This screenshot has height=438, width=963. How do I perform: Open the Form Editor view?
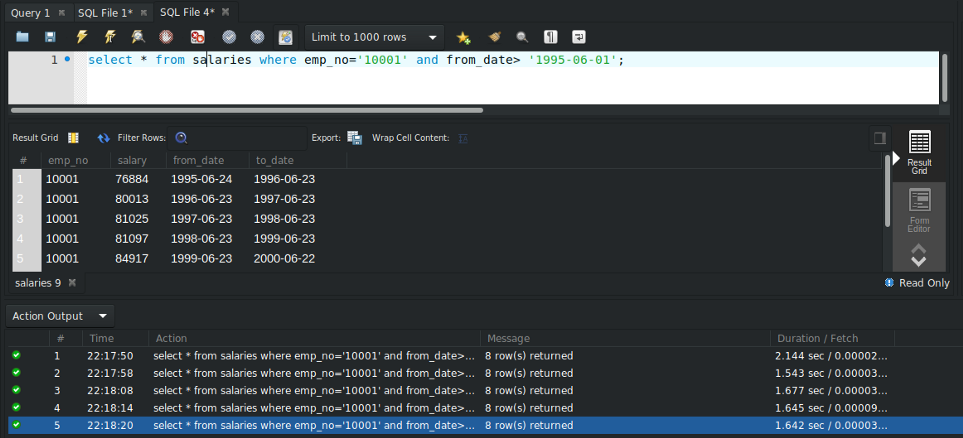coord(919,211)
